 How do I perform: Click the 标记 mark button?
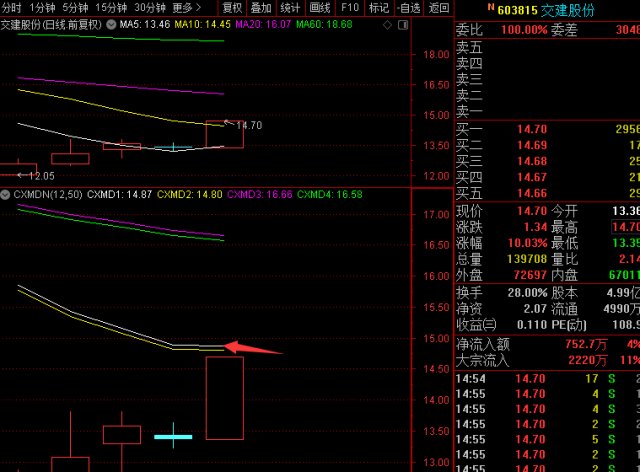tap(379, 7)
